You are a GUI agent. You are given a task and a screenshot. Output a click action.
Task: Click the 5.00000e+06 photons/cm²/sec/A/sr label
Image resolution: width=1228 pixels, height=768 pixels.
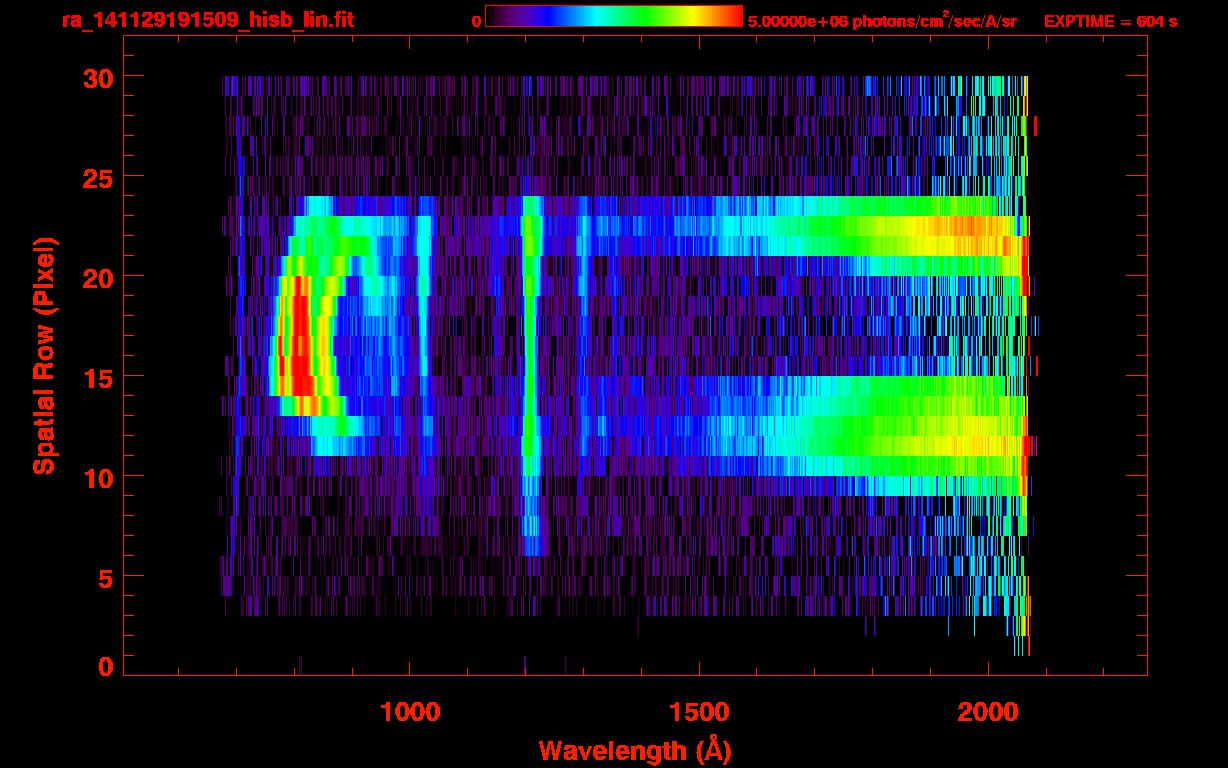click(x=882, y=20)
